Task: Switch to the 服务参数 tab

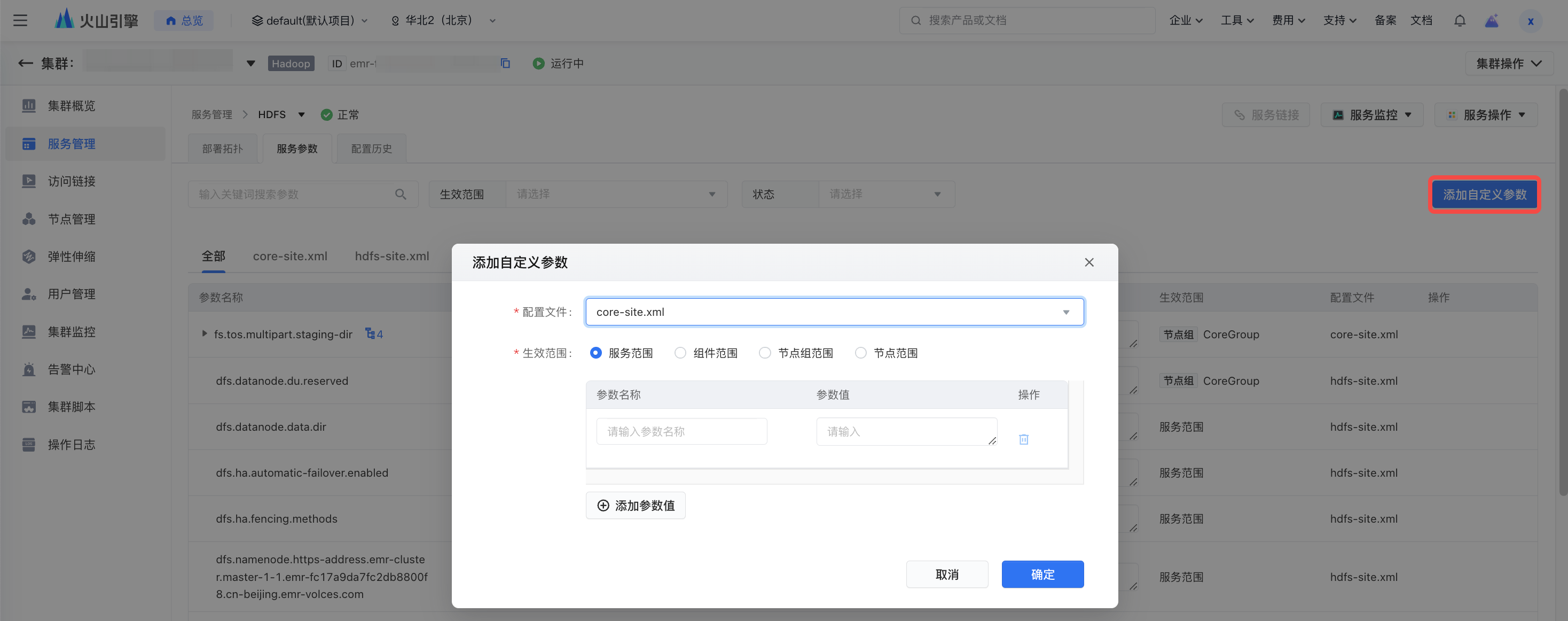Action: [297, 149]
